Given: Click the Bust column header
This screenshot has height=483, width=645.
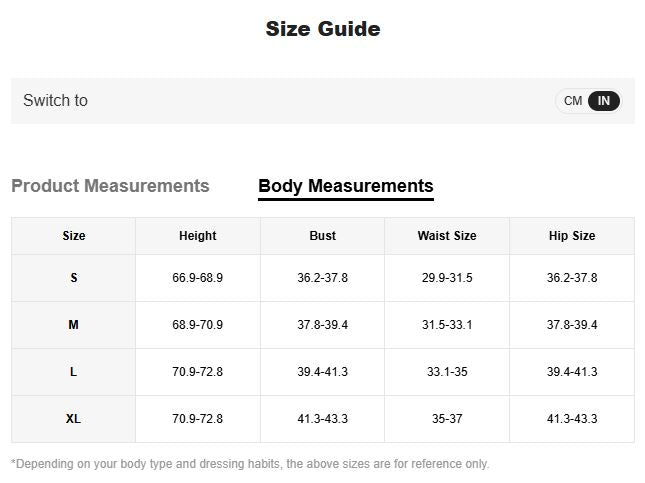Looking at the screenshot, I should 323,236.
